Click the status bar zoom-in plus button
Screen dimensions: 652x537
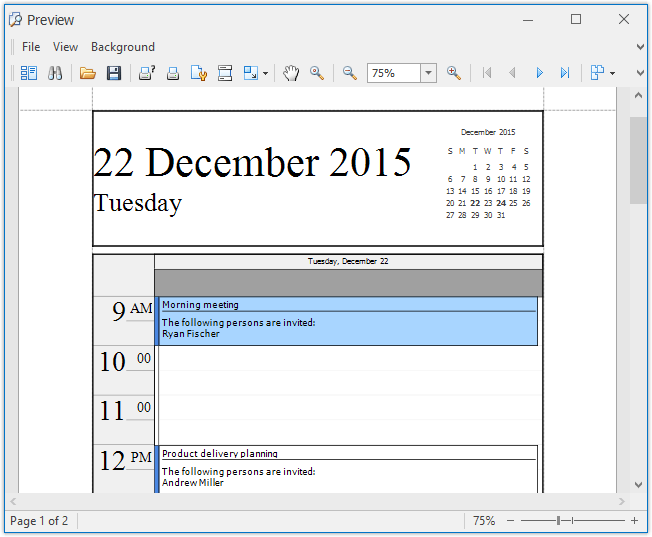(635, 521)
